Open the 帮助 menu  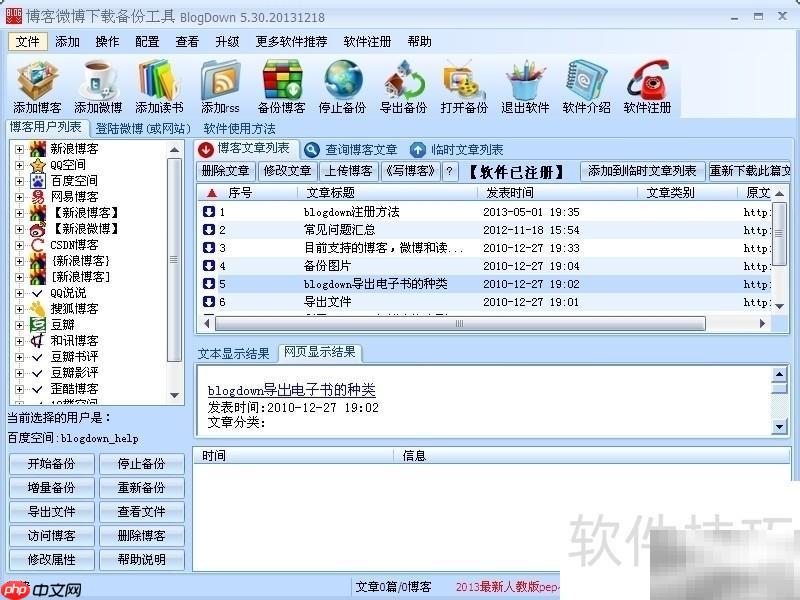[x=418, y=41]
